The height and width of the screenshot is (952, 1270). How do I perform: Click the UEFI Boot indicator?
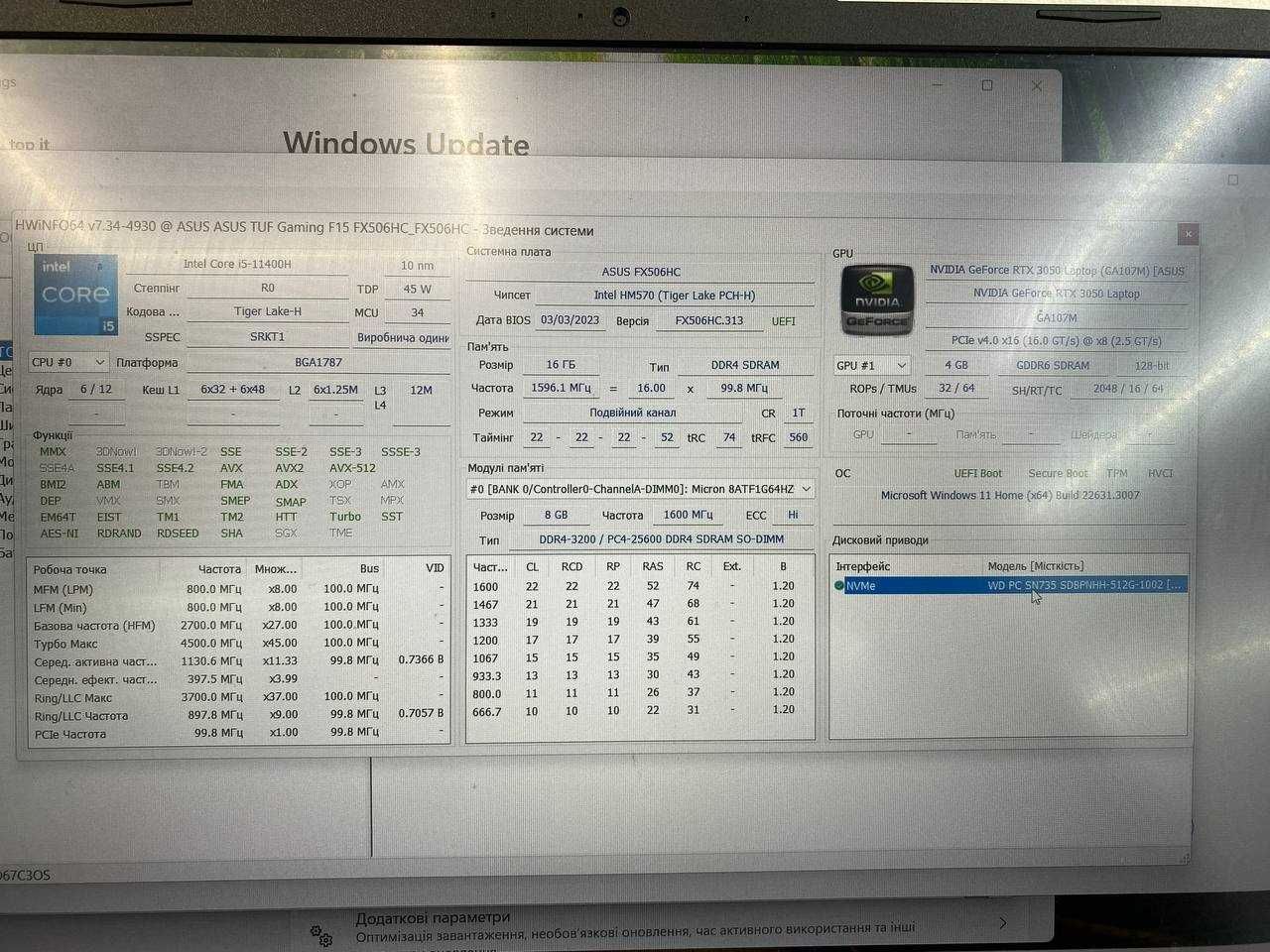point(978,474)
